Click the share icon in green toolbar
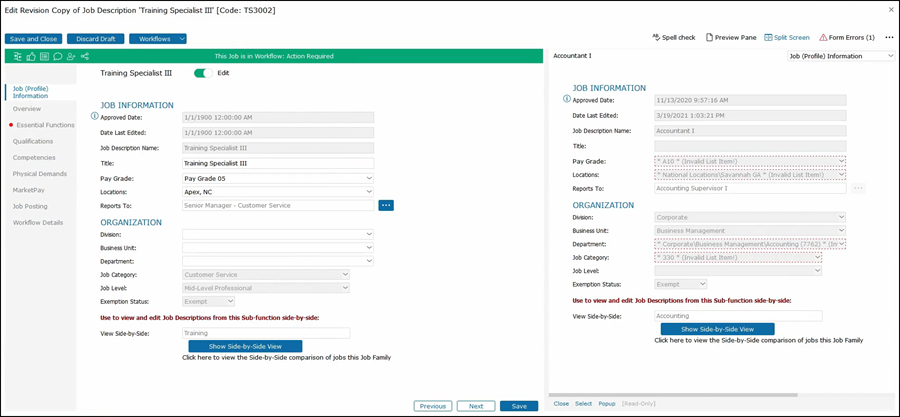900x417 pixels. (84, 56)
